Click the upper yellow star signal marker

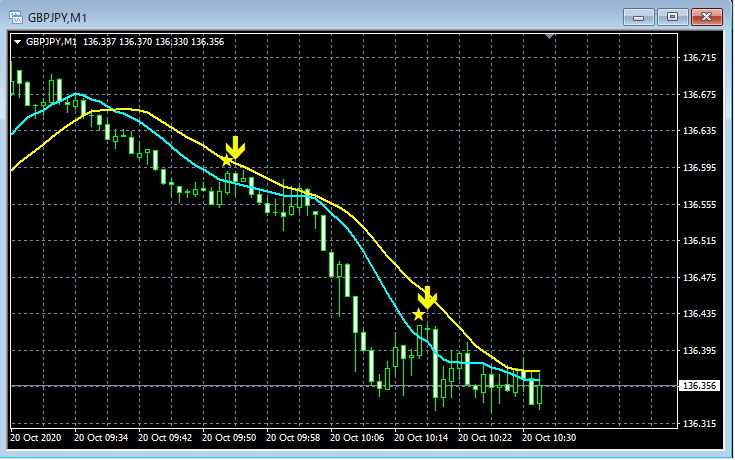pyautogui.click(x=227, y=161)
